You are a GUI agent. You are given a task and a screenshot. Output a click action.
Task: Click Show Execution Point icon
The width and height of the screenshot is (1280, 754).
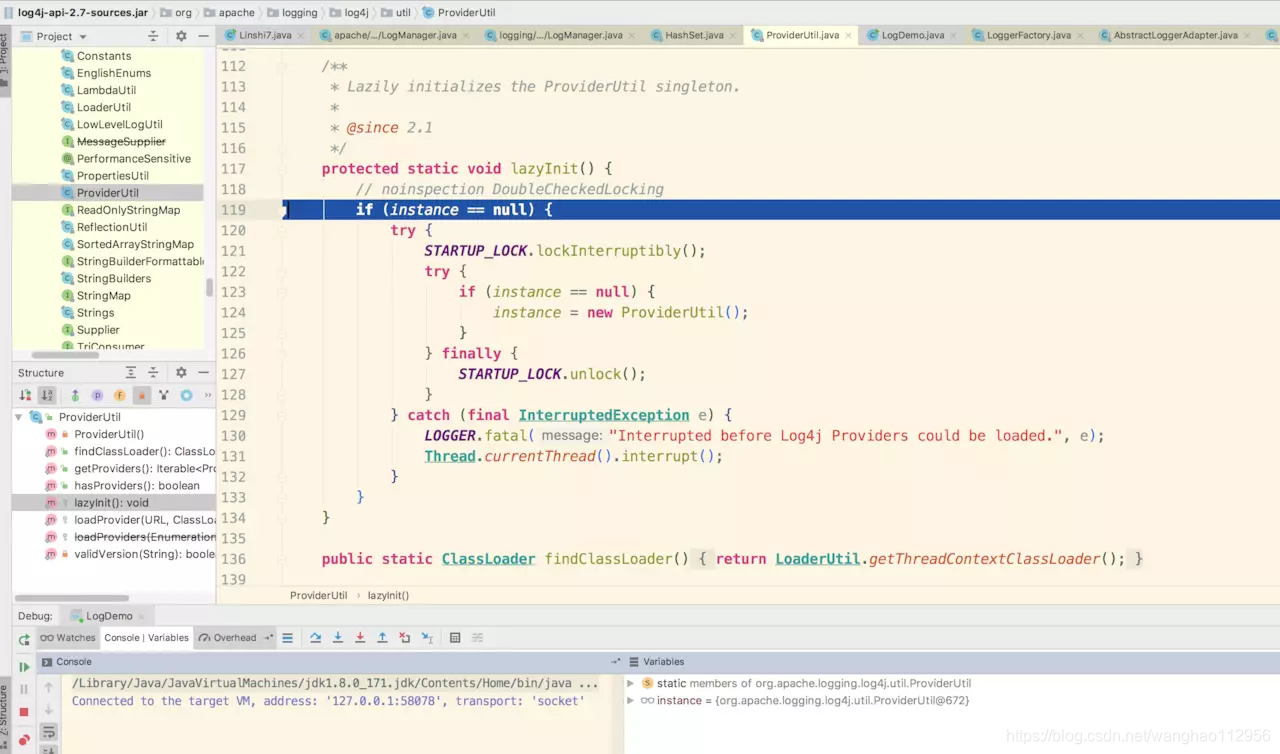pos(288,638)
